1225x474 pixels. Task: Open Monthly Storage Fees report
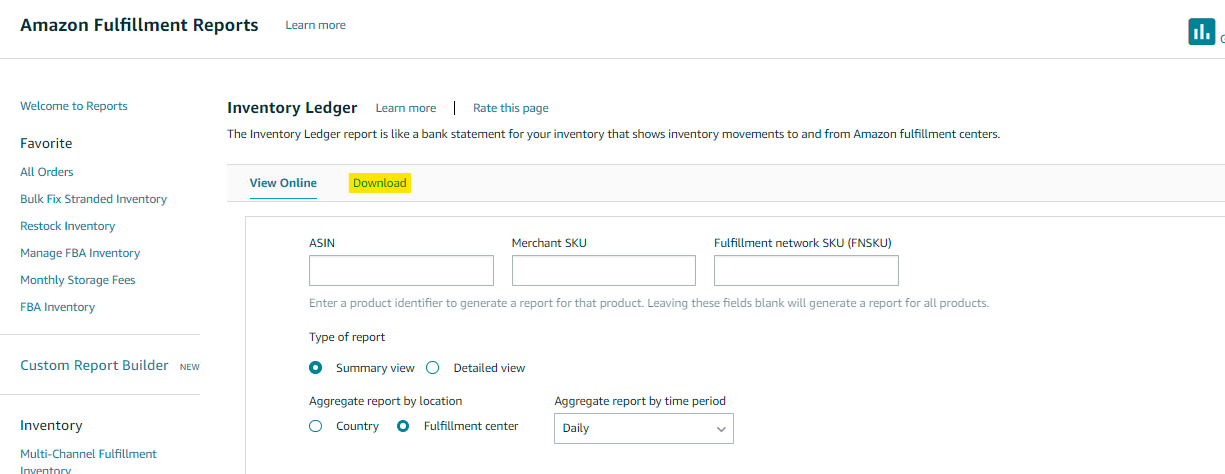[77, 280]
